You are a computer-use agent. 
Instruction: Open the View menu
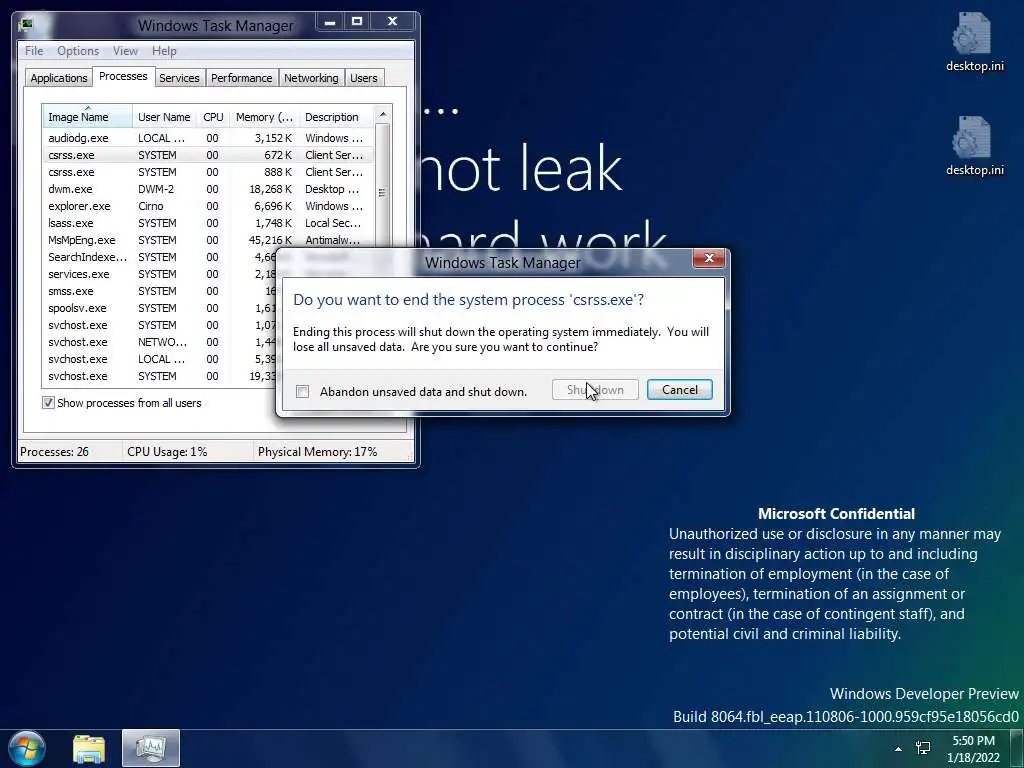click(x=125, y=50)
